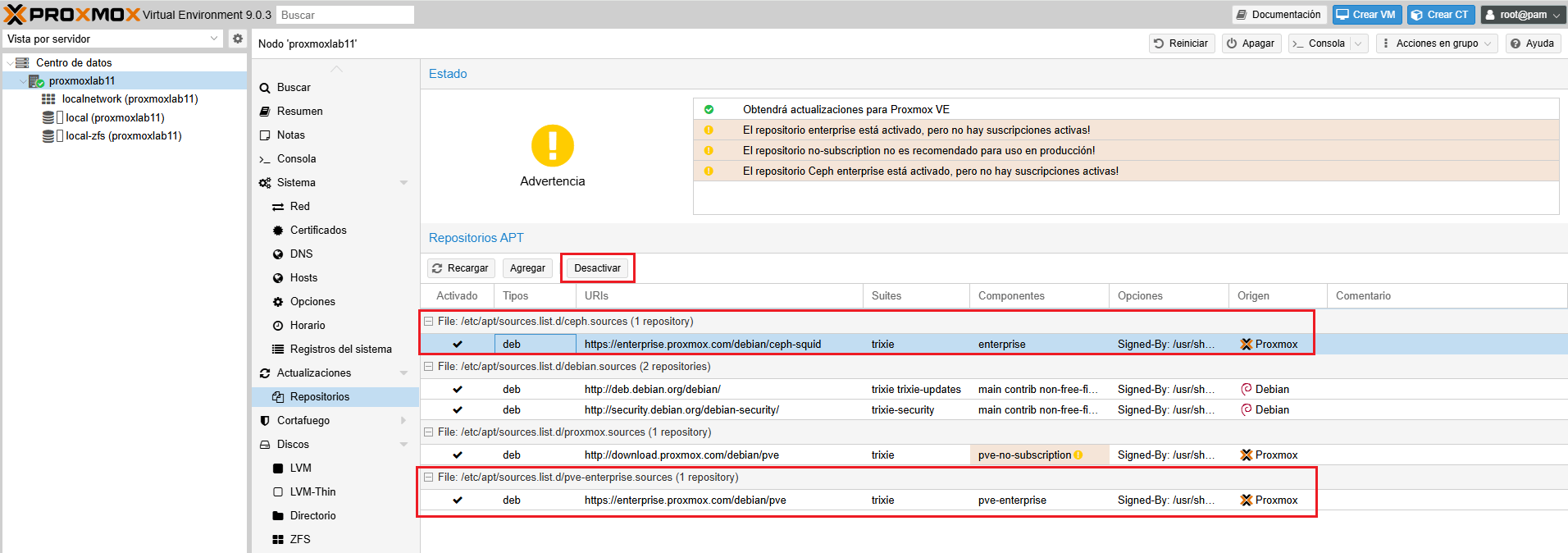Viewport: 1568px width, 553px height.
Task: Click the Desactivar button
Action: click(598, 268)
